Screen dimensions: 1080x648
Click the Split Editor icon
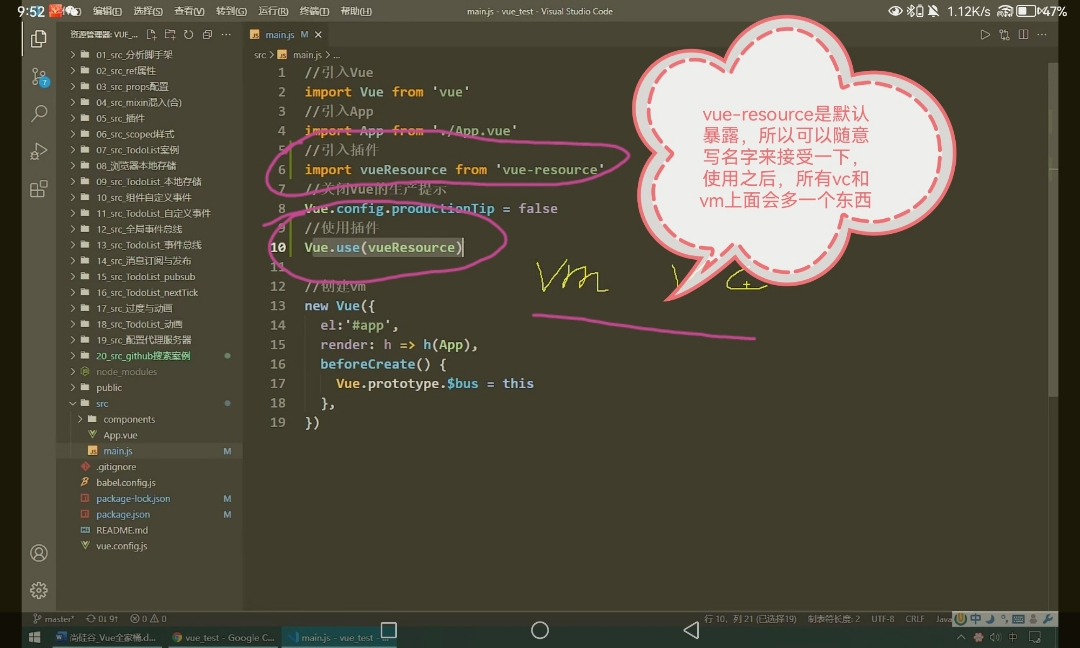[1024, 34]
